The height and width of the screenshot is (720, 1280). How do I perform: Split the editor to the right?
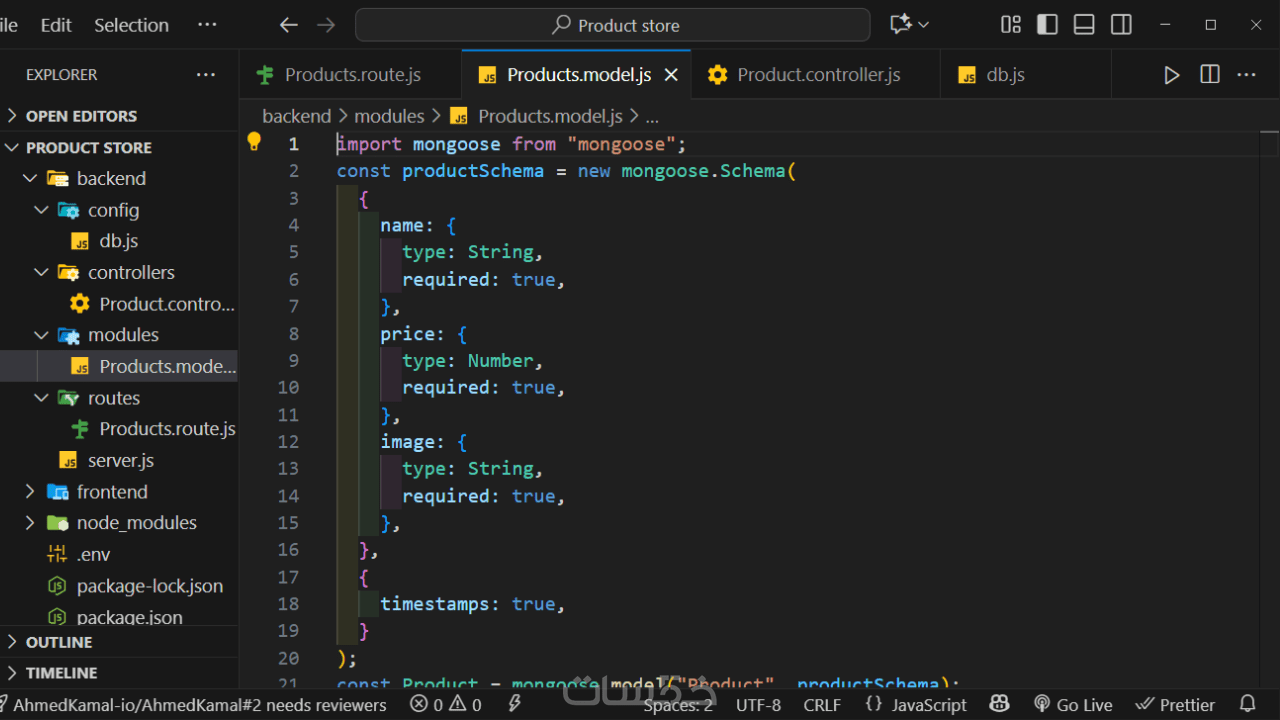pyautogui.click(x=1210, y=75)
